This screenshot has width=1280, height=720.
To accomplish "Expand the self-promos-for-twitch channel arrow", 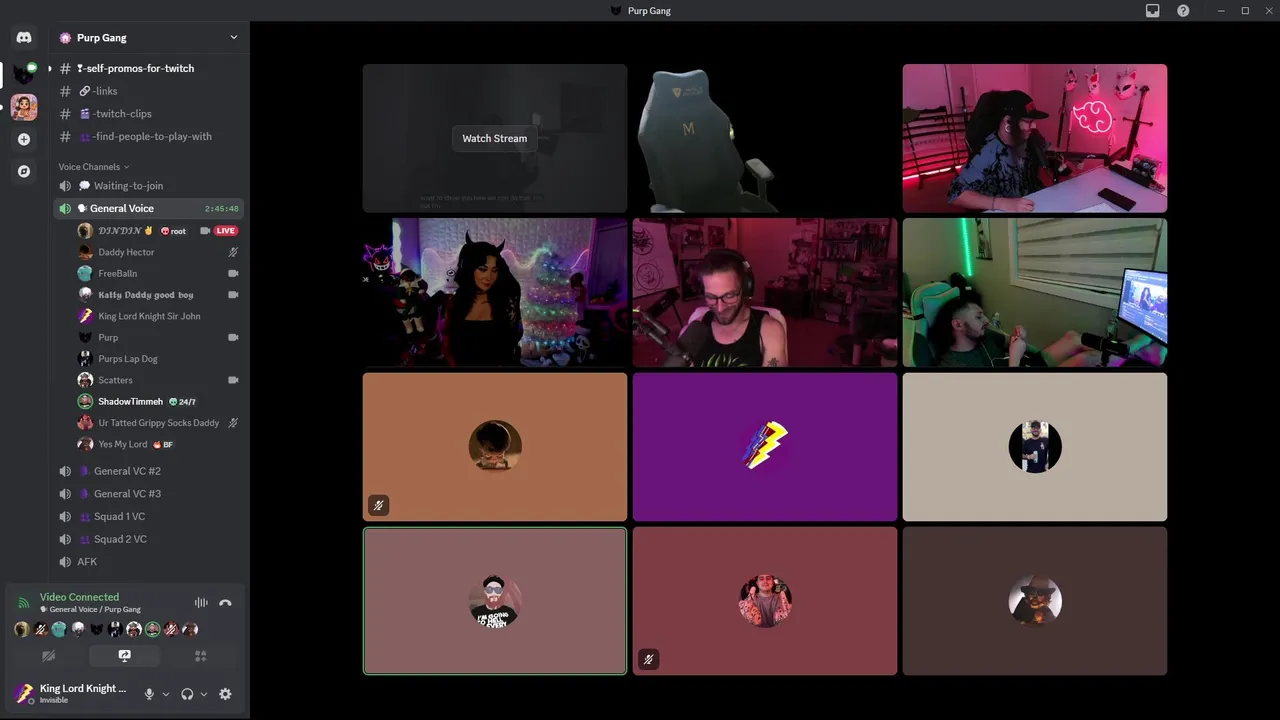I will click(x=50, y=68).
